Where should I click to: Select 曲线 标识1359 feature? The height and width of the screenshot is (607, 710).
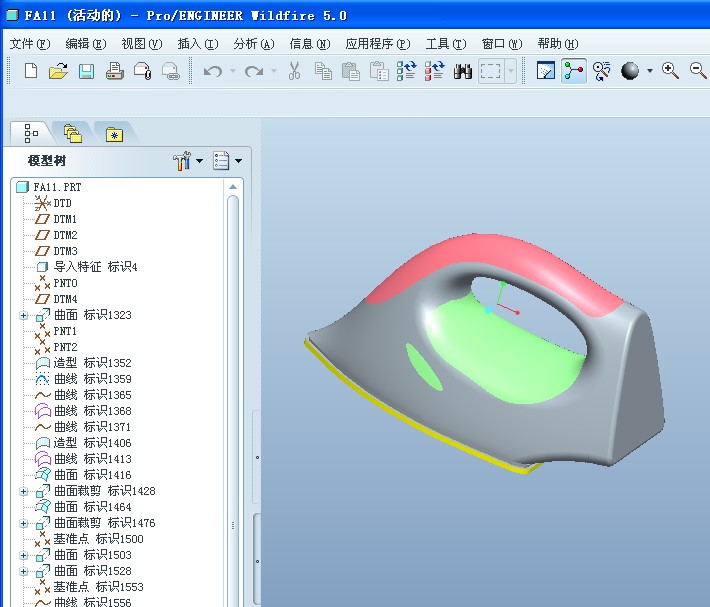[83, 379]
